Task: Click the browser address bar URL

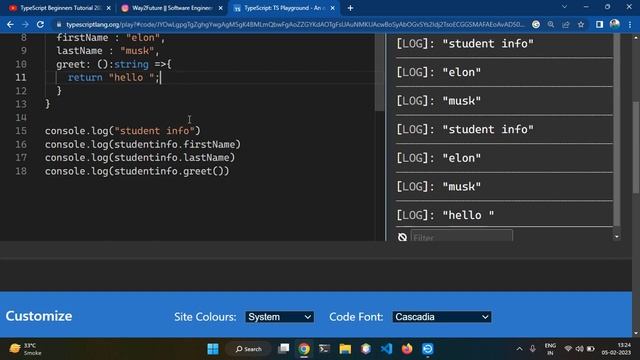Action: point(295,24)
